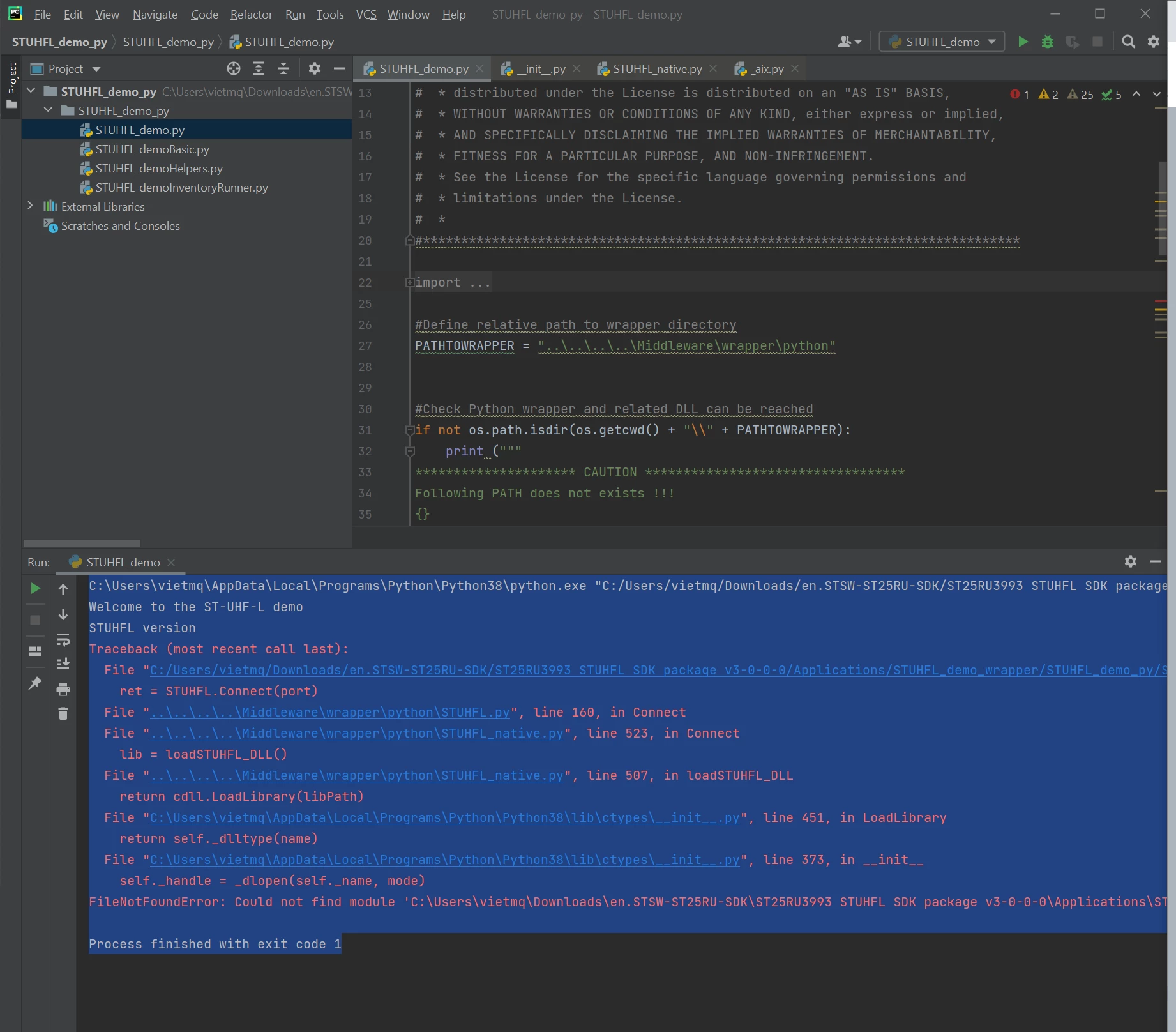Image resolution: width=1176 pixels, height=1032 pixels.
Task: Click Run with Coverage icon
Action: point(1073,42)
